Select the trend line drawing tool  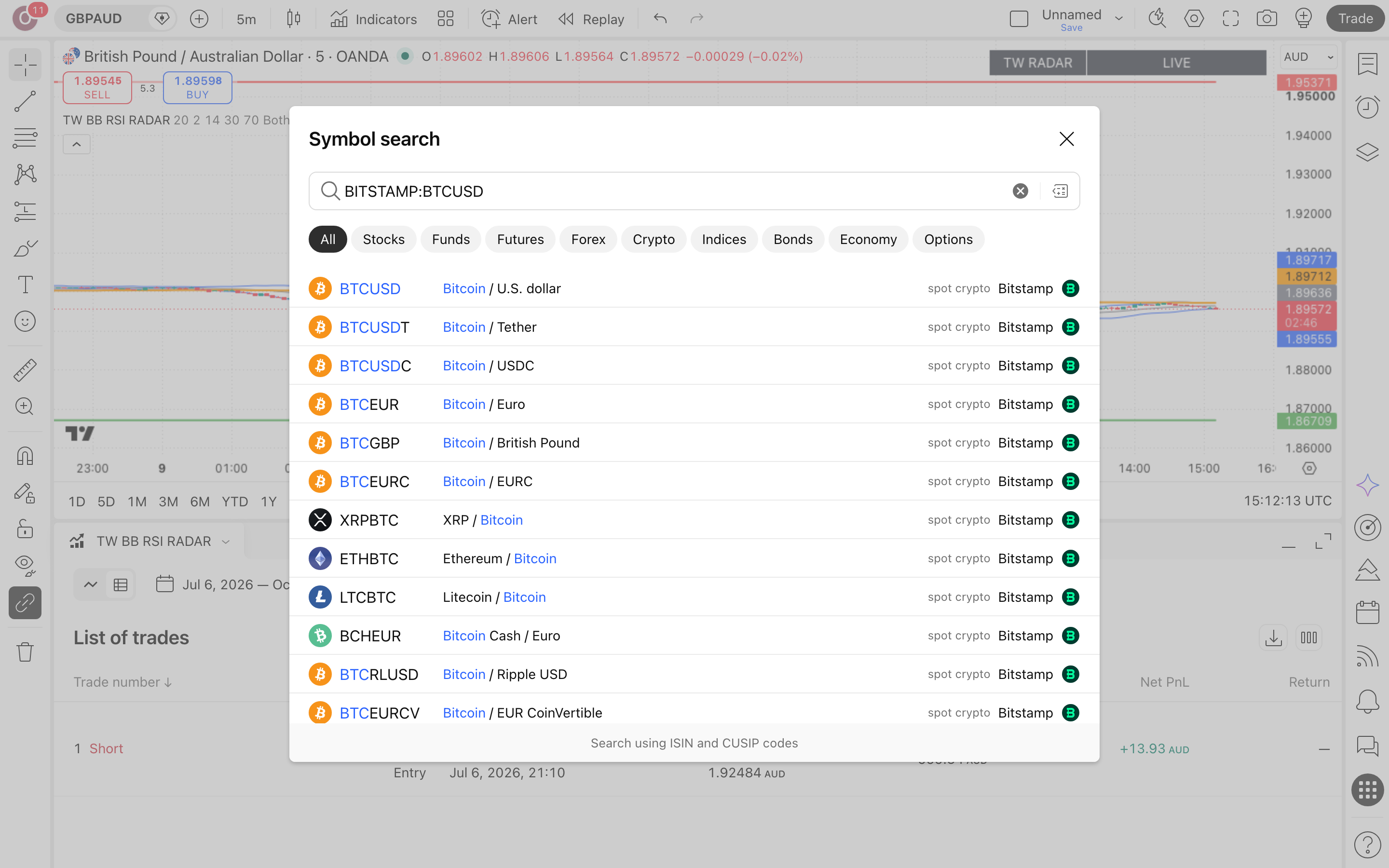coord(25,101)
